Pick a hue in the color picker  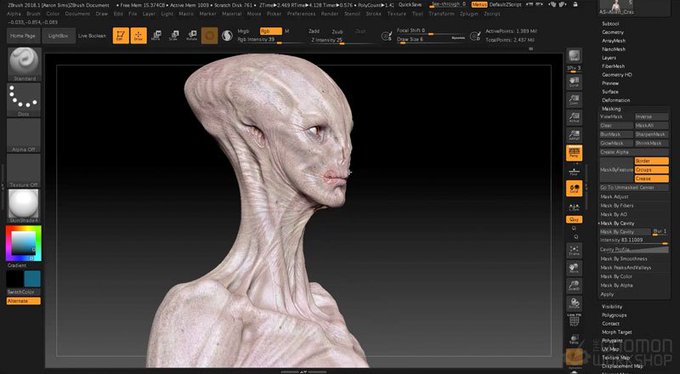point(24,243)
